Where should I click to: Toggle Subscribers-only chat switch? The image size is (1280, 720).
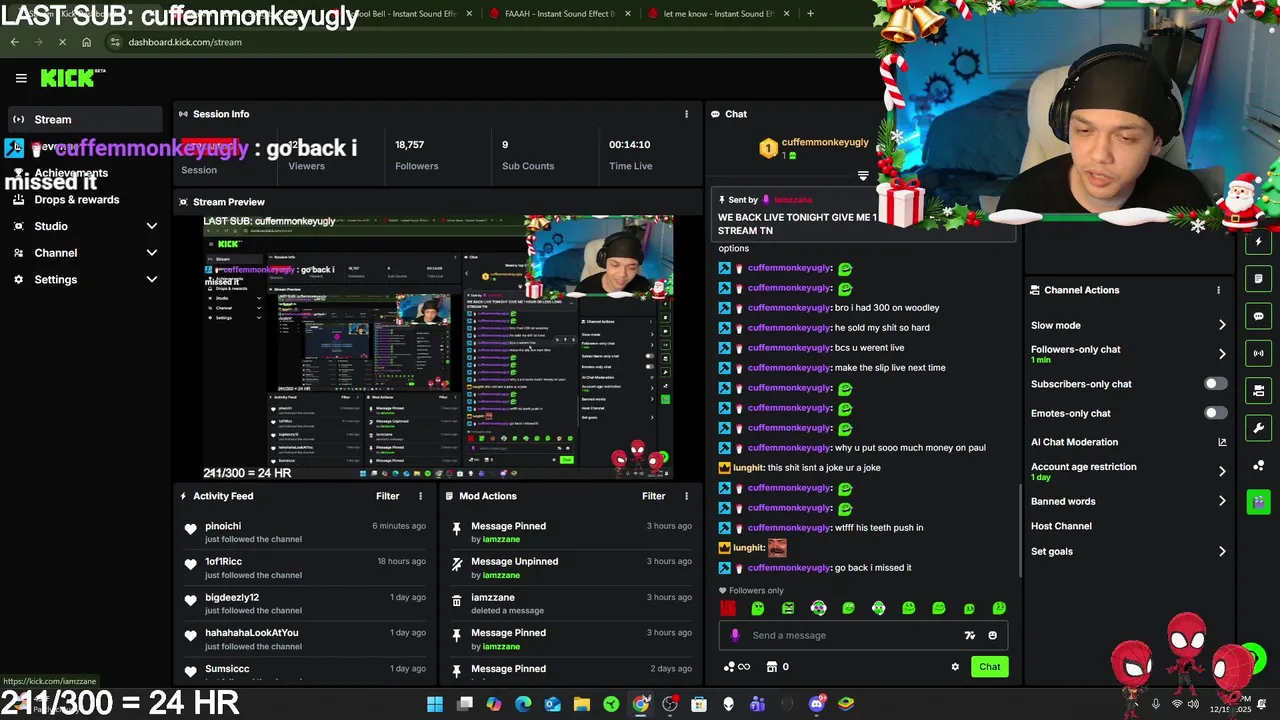click(1215, 384)
